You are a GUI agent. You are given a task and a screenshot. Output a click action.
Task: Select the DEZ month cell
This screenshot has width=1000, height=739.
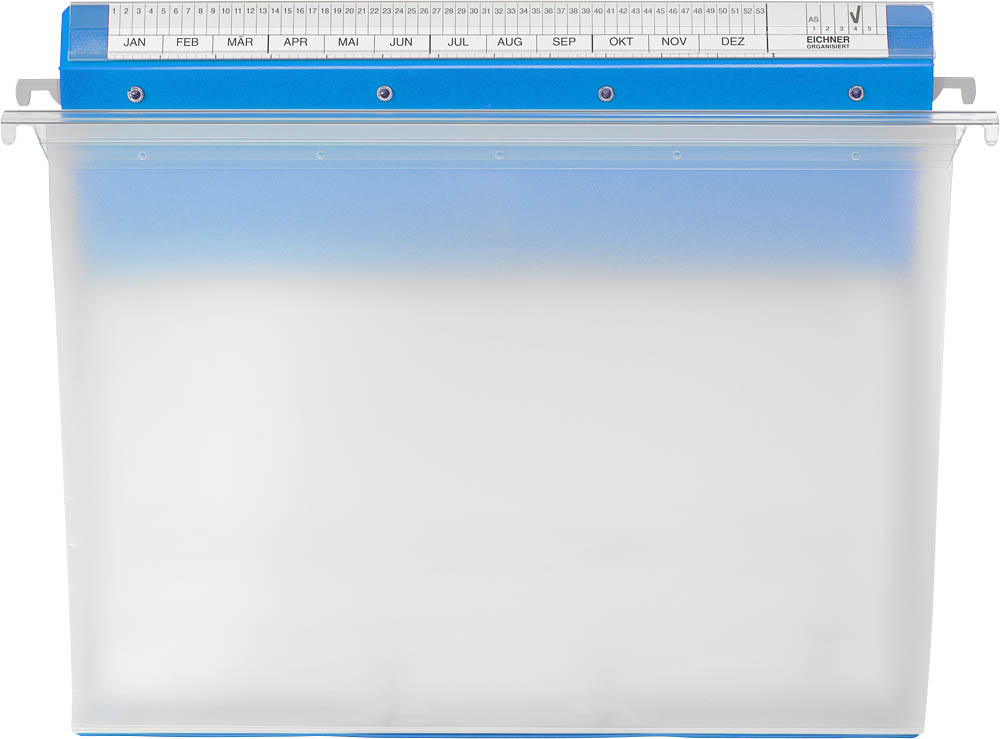pyautogui.click(x=733, y=42)
